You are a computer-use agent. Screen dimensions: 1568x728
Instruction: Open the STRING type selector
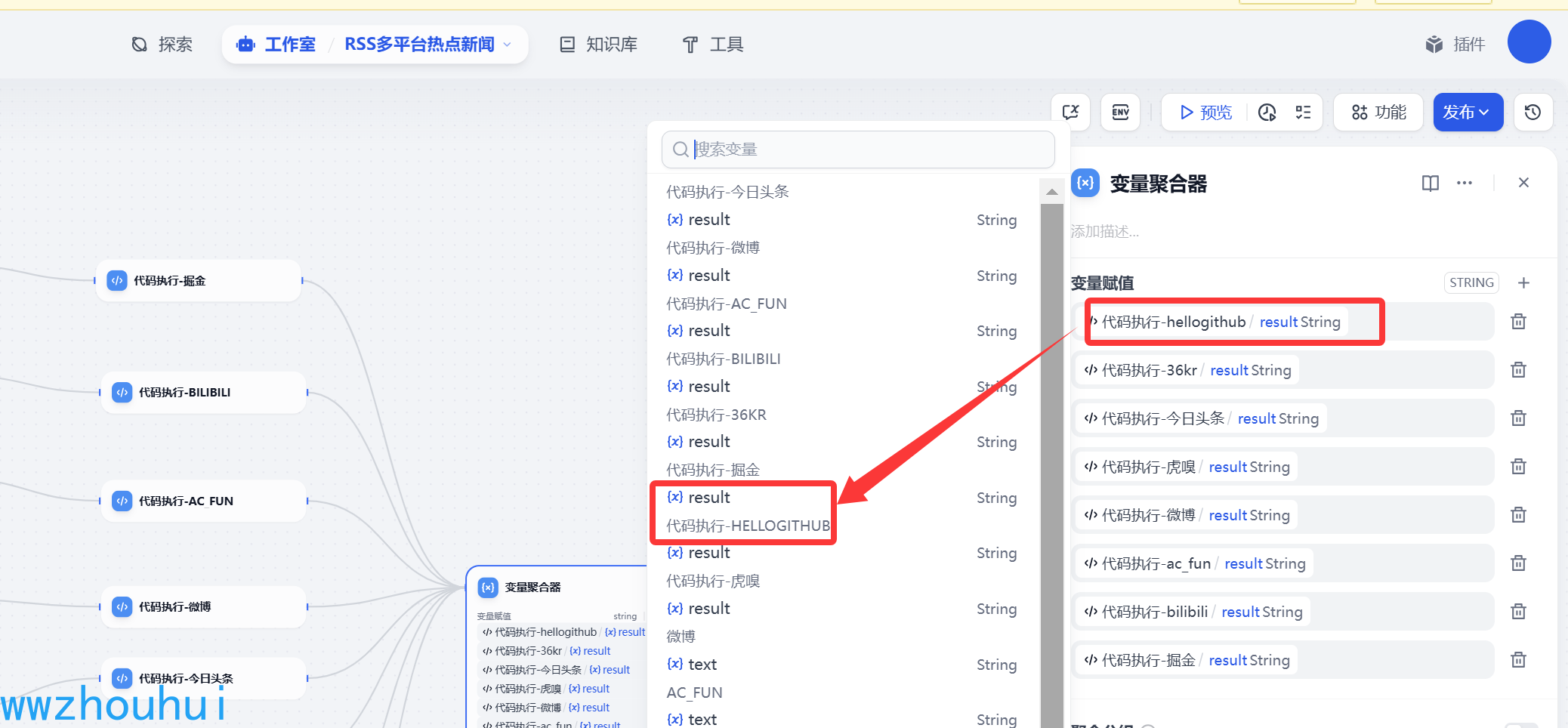(1471, 282)
